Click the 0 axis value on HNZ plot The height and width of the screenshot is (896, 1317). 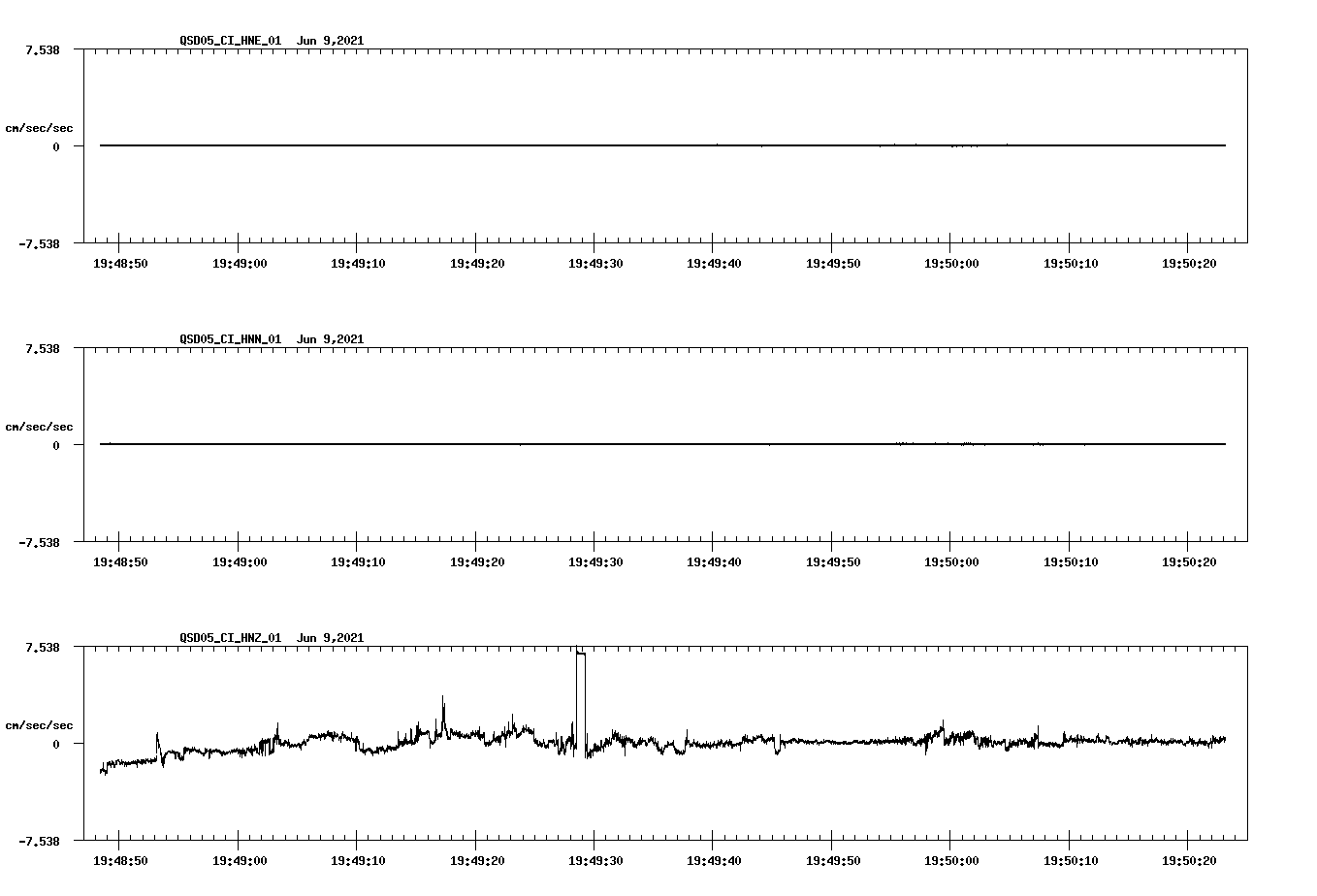(x=56, y=745)
